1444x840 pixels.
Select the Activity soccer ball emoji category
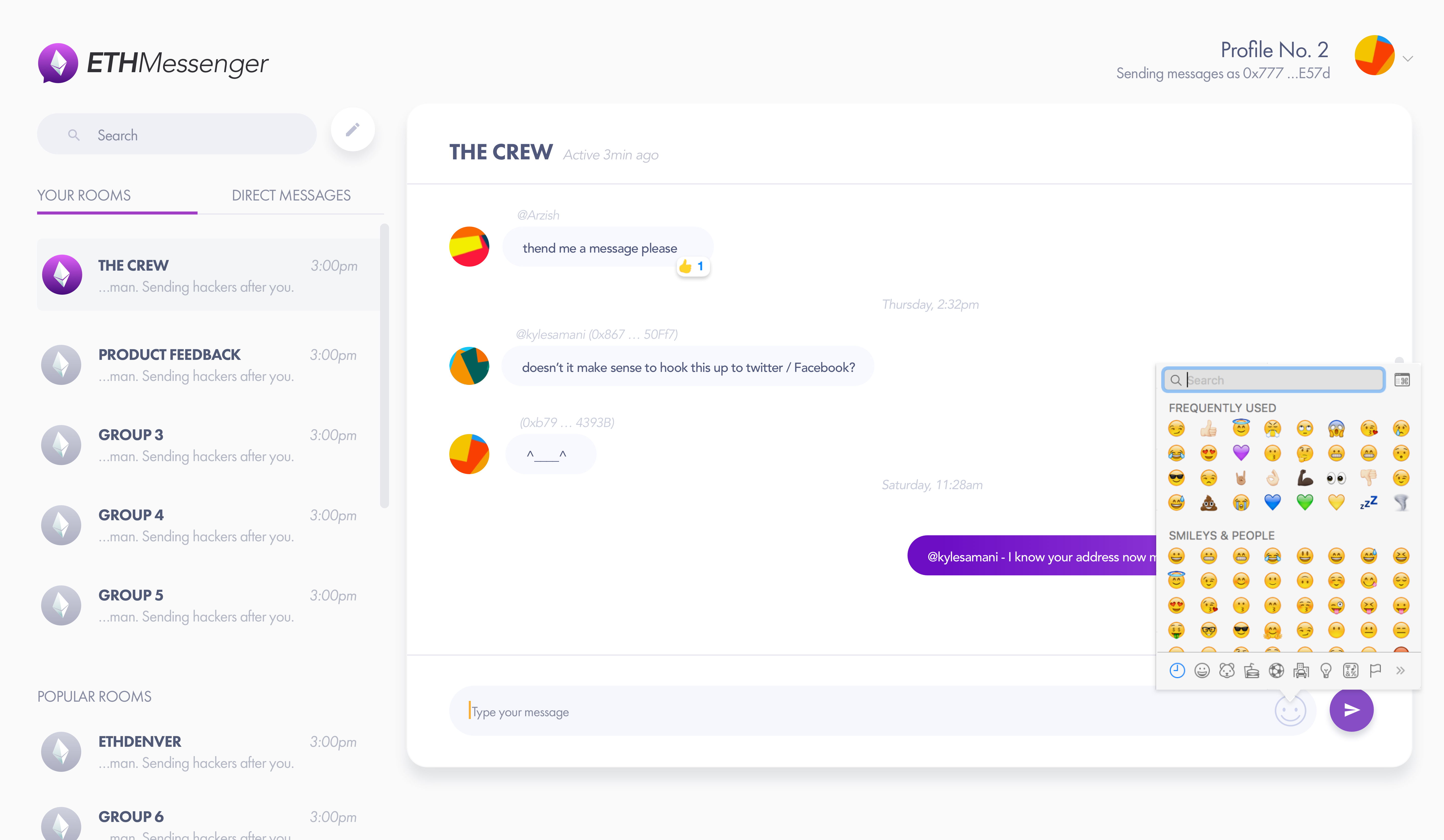[1276, 670]
